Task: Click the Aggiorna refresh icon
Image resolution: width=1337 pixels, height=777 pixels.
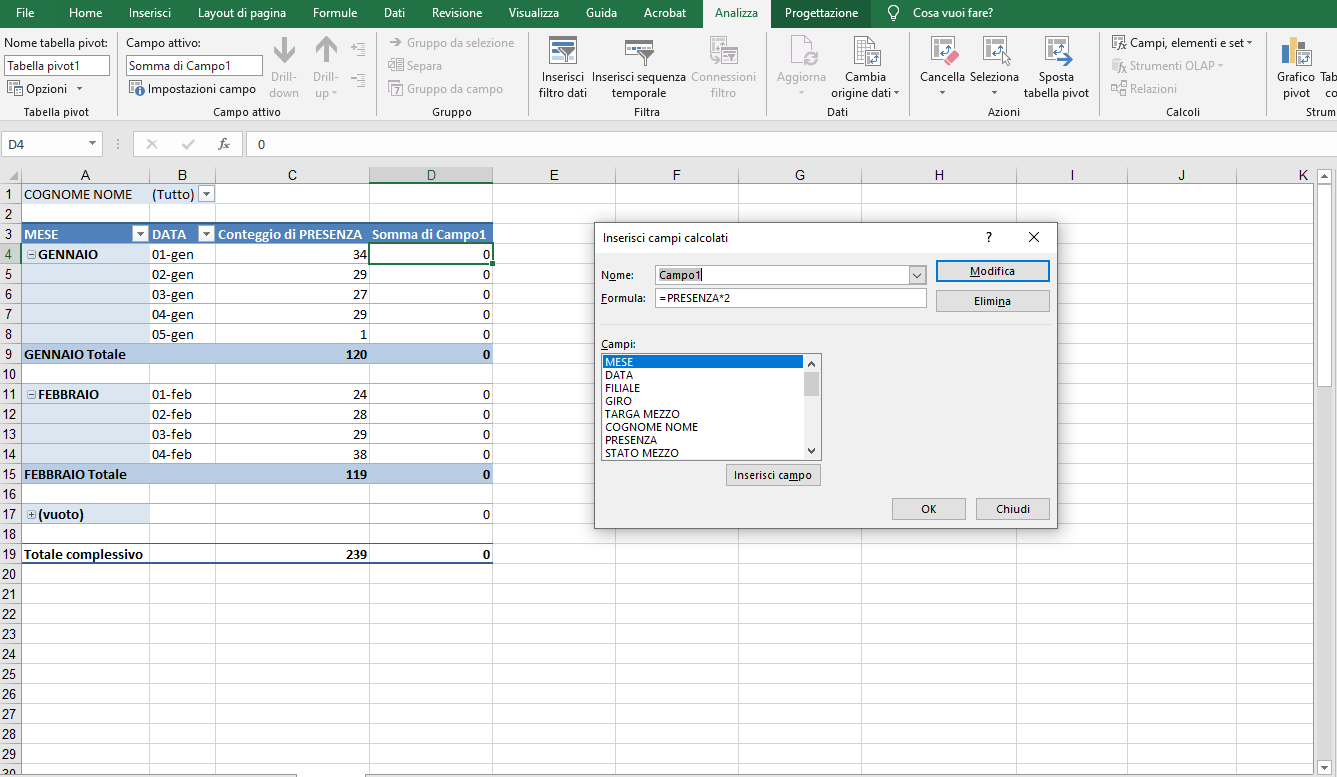Action: coord(802,51)
